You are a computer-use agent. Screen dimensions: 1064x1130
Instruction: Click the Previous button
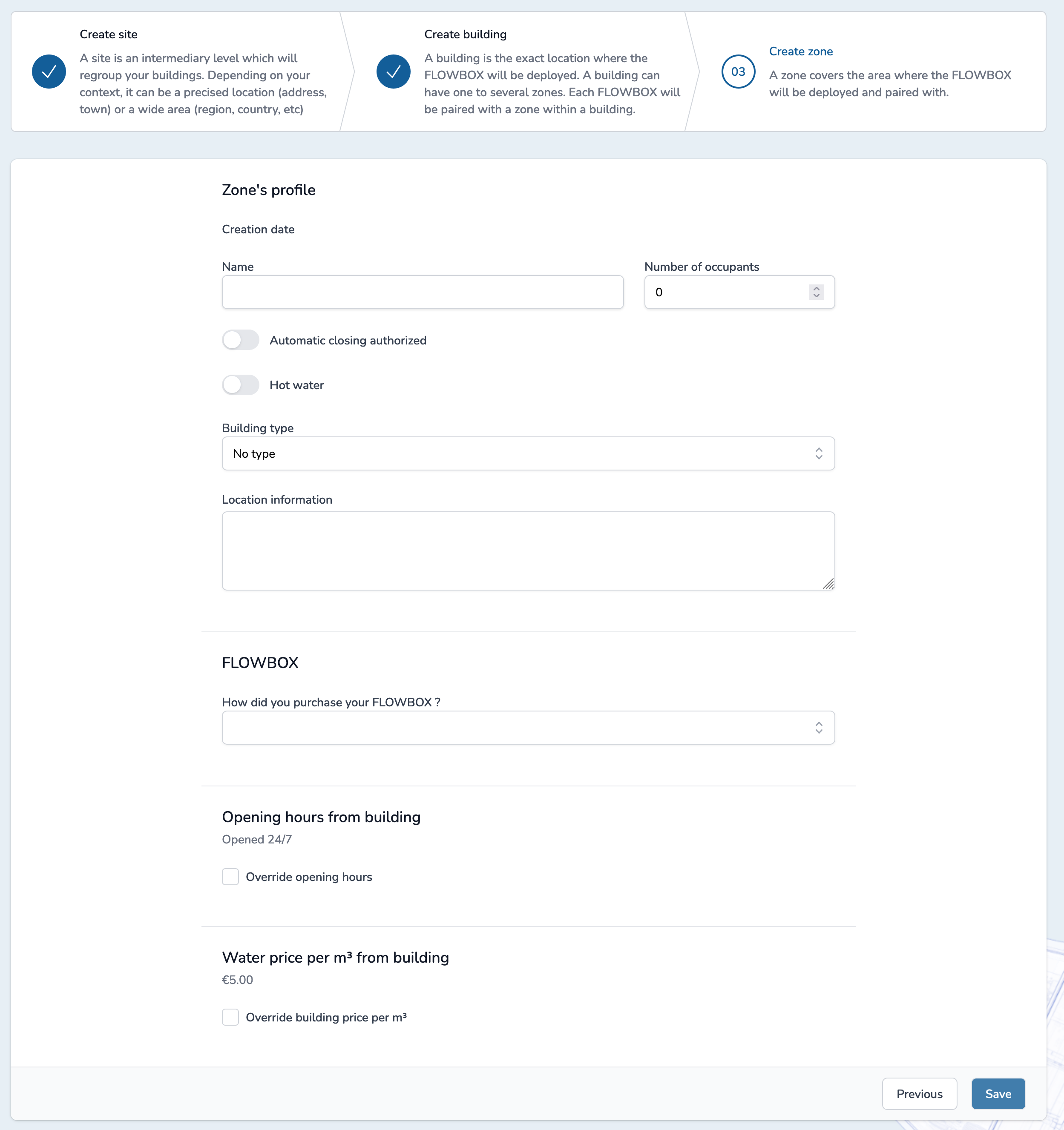point(920,1093)
